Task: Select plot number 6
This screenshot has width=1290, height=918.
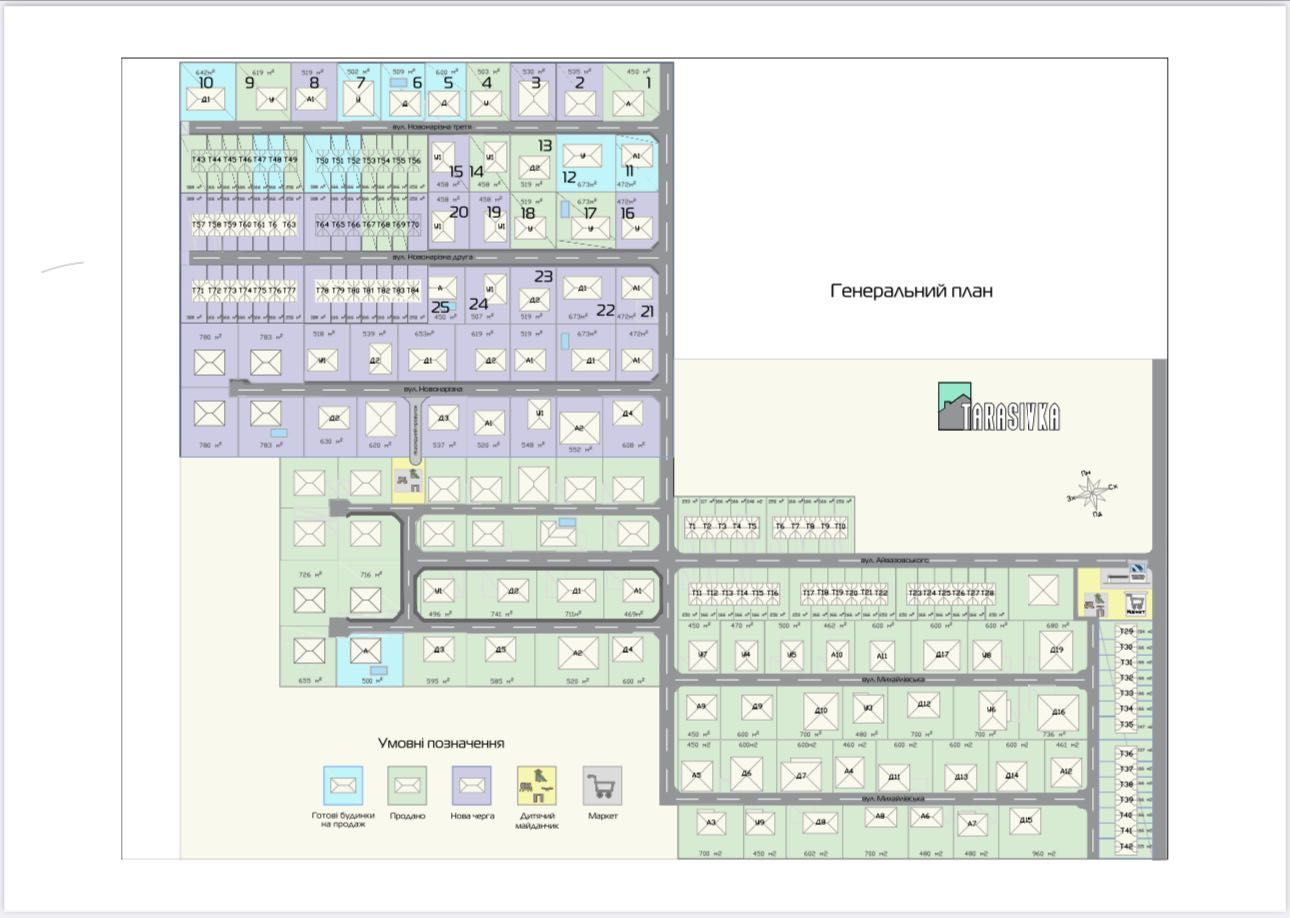Action: click(x=417, y=83)
